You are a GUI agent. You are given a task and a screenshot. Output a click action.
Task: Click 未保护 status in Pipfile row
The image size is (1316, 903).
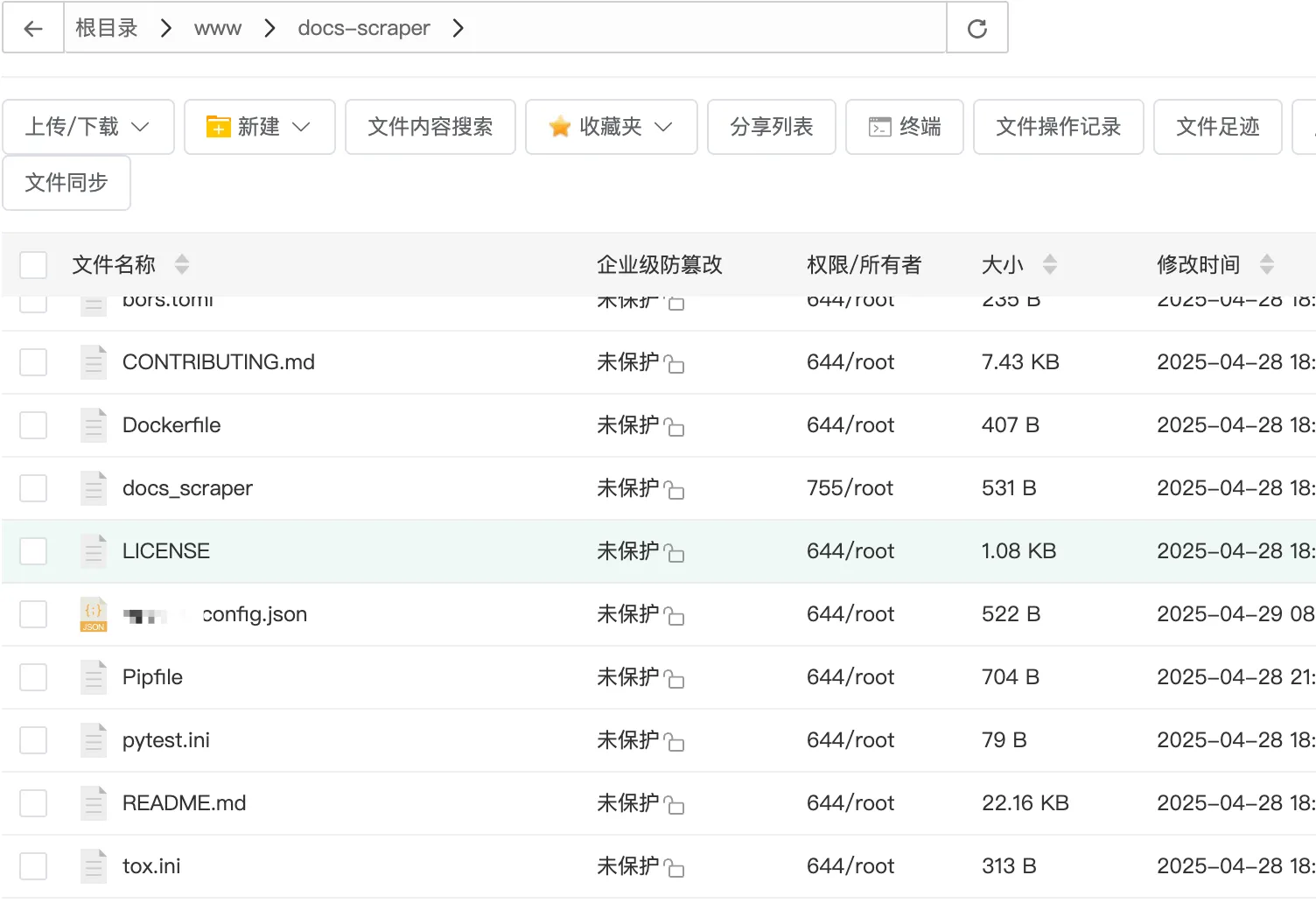point(628,677)
